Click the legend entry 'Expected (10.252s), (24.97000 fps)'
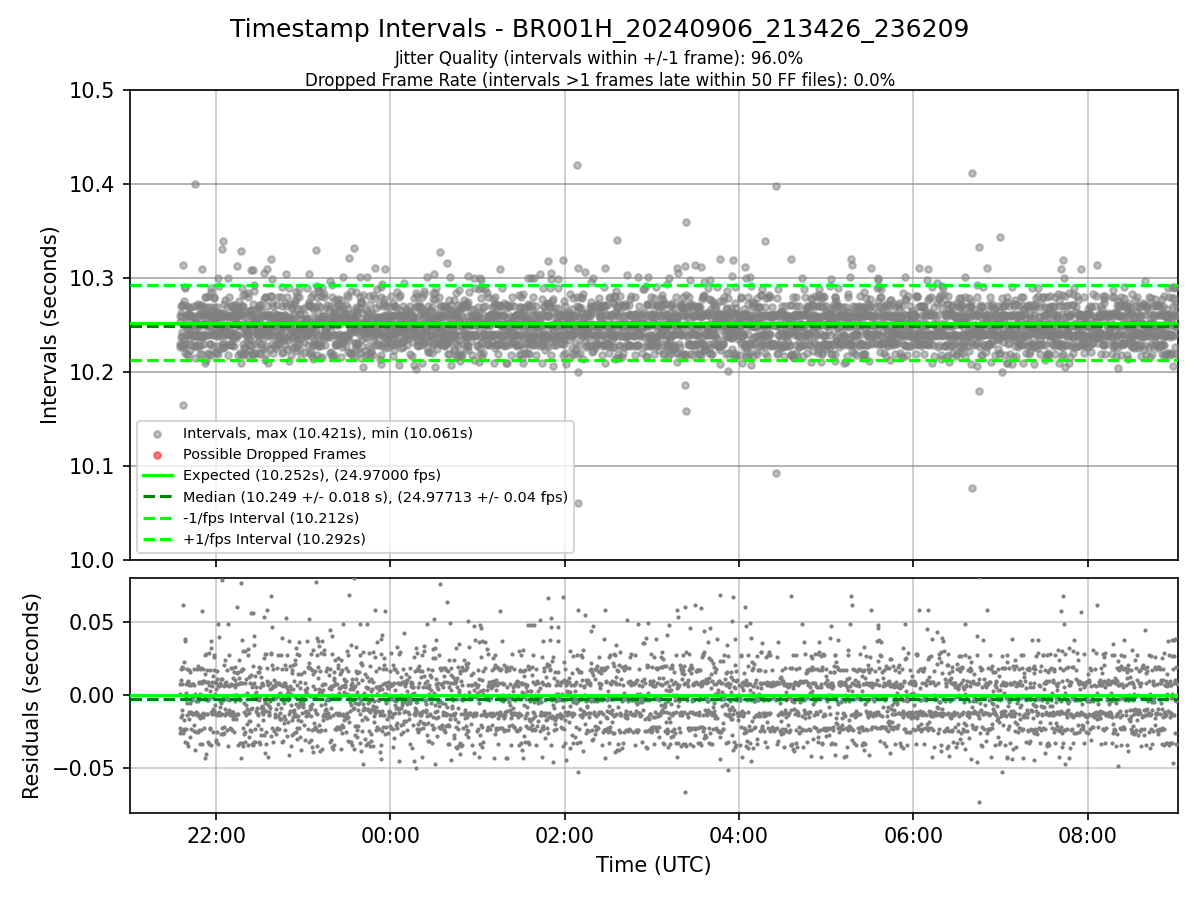 coord(312,475)
